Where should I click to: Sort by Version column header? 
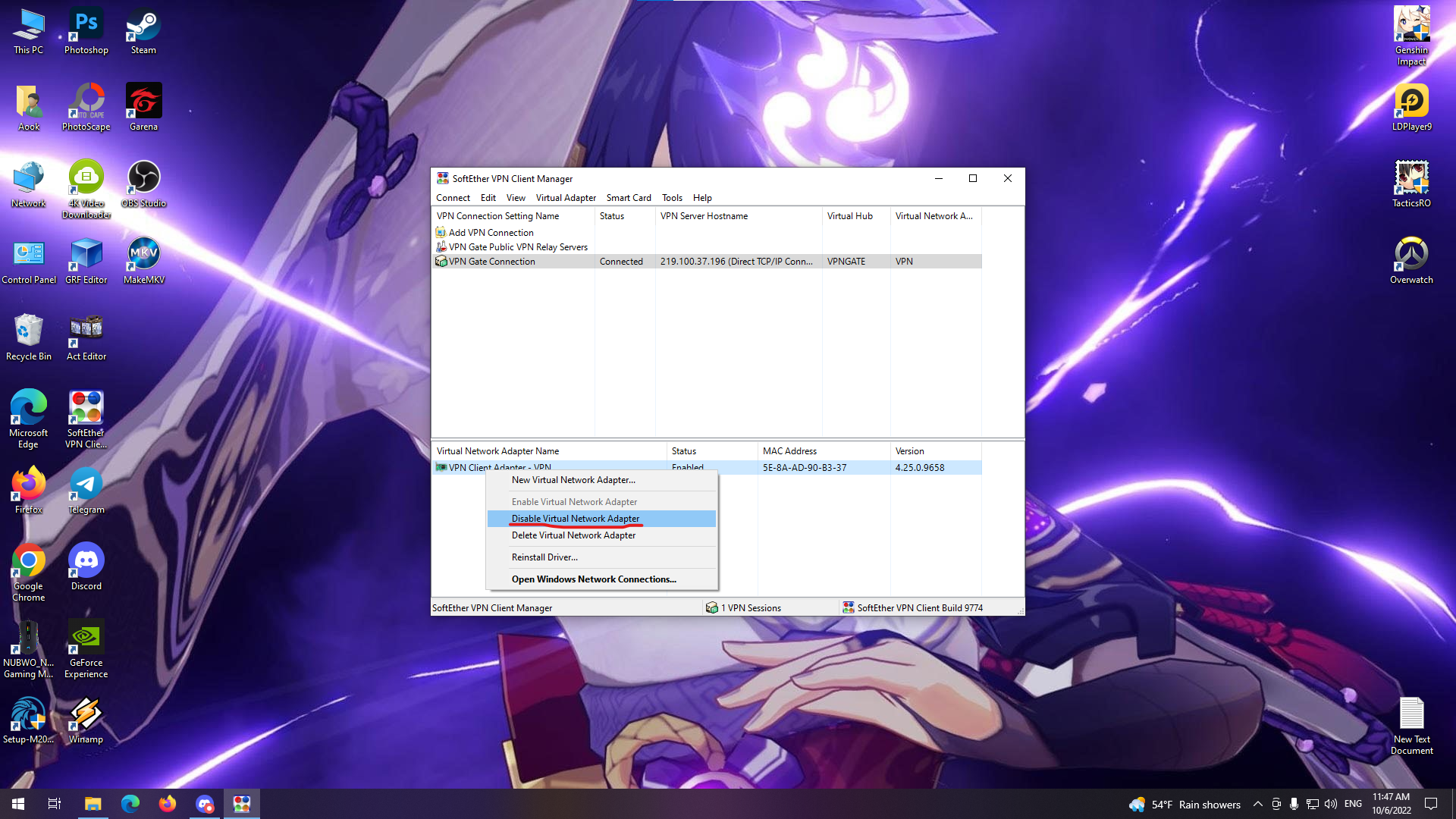click(937, 451)
